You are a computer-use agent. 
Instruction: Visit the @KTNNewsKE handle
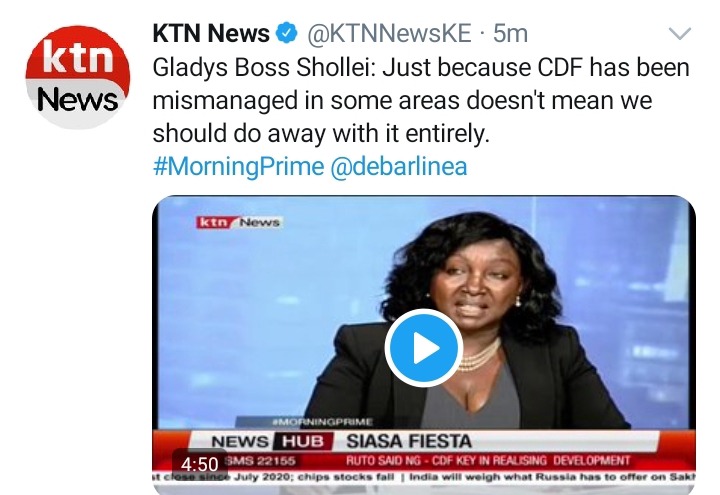click(x=389, y=33)
